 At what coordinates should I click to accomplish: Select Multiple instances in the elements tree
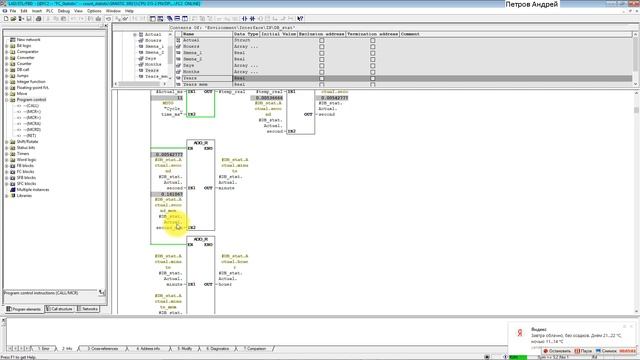click(x=33, y=189)
